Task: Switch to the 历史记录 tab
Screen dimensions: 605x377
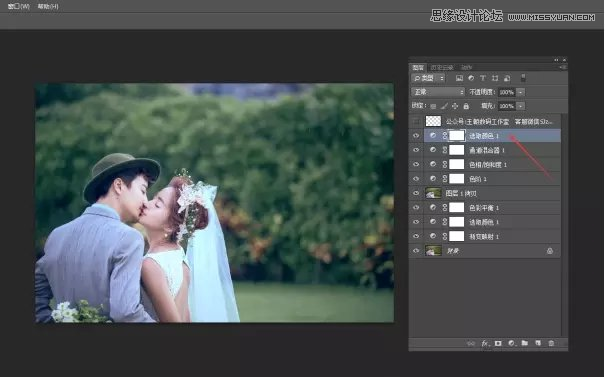Action: click(x=442, y=68)
